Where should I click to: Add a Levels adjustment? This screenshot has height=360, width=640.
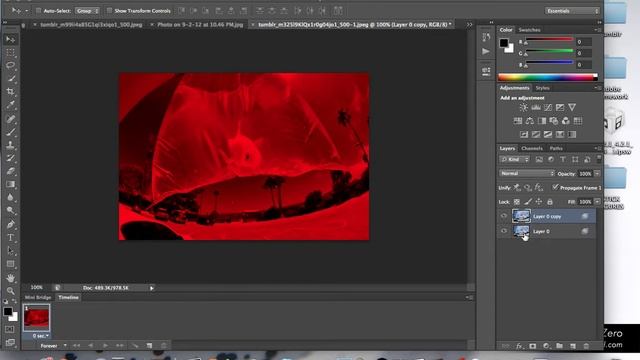pos(536,107)
